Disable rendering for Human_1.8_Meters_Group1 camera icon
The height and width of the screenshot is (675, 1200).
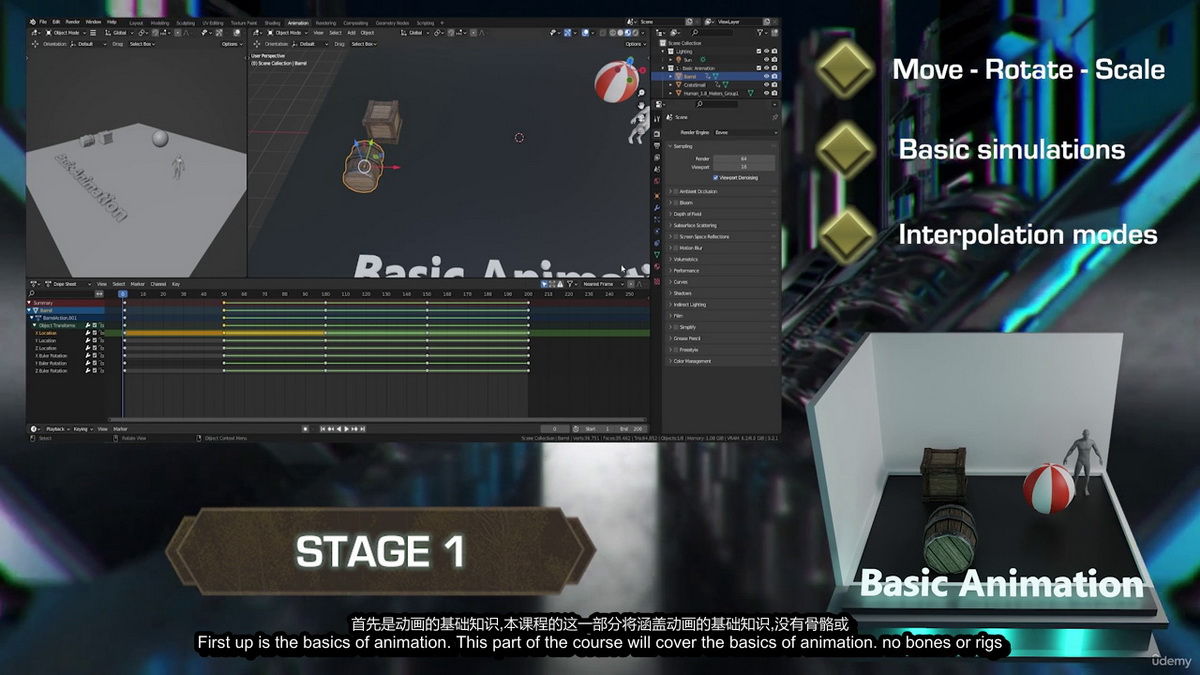(774, 93)
